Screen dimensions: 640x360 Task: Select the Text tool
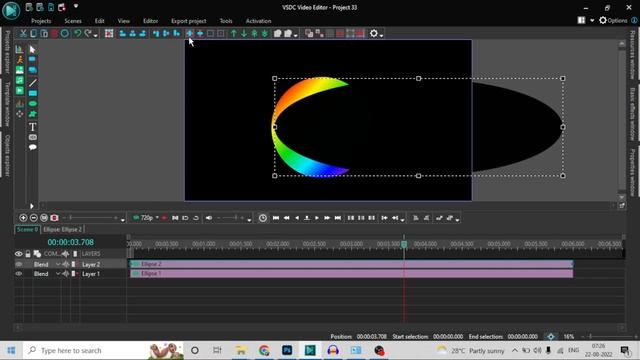click(x=32, y=127)
